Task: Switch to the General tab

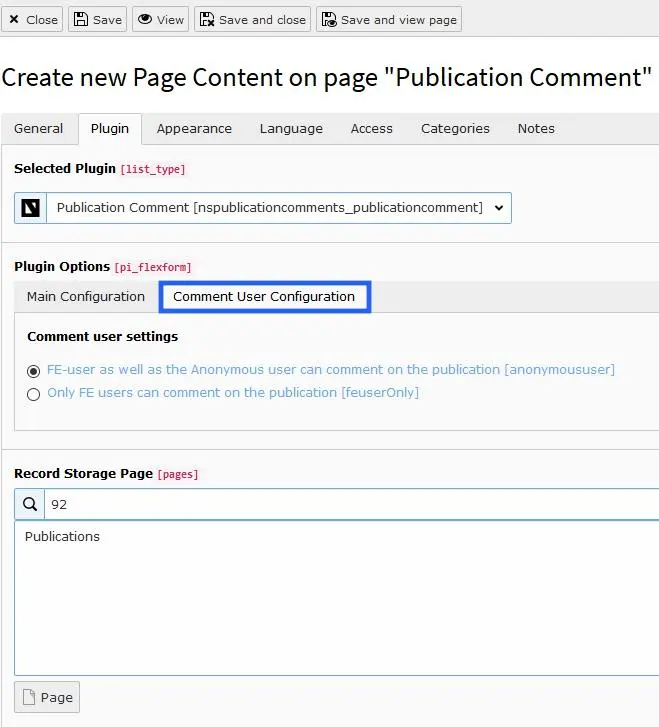Action: click(x=38, y=128)
